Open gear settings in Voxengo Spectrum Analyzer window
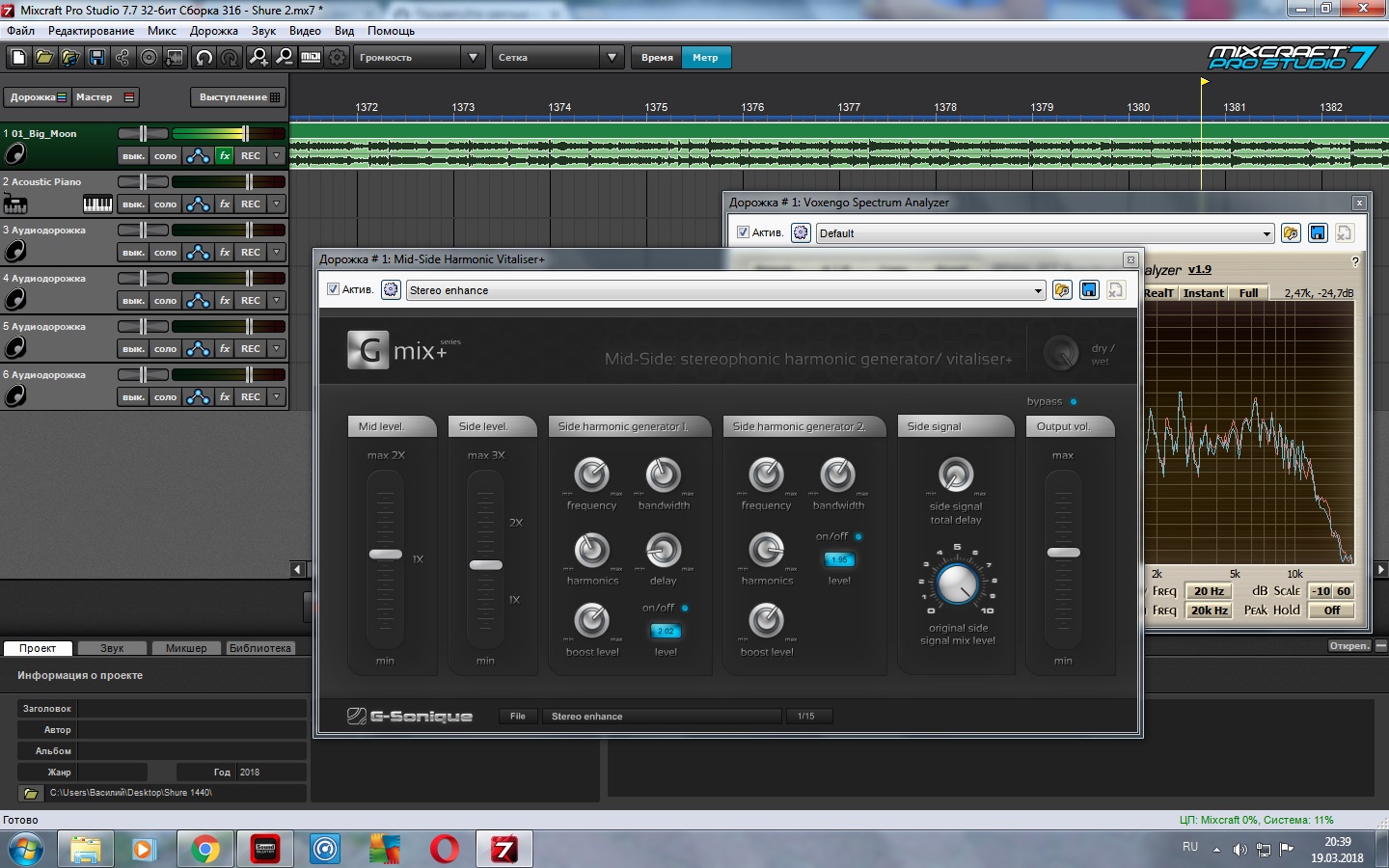 click(x=801, y=232)
